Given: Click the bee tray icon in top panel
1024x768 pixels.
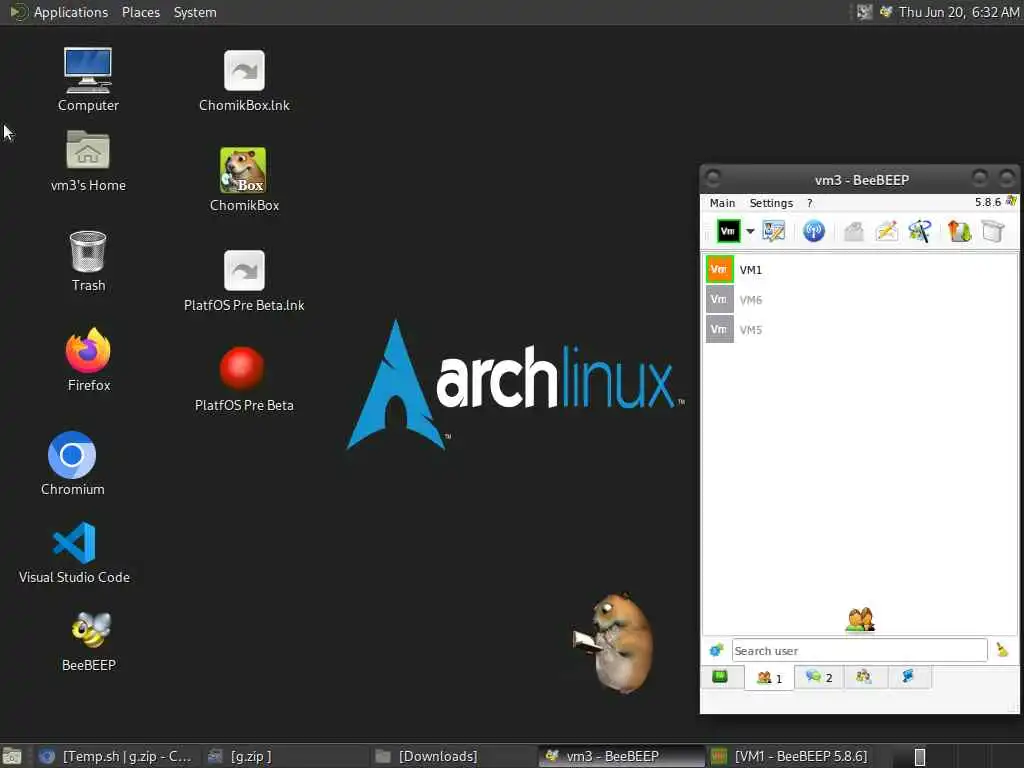Looking at the screenshot, I should [x=886, y=12].
